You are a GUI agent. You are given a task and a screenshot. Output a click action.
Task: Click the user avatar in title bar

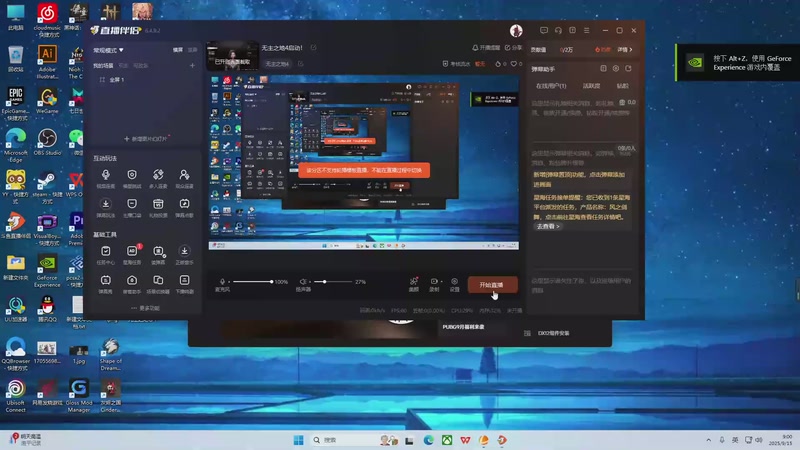coord(516,31)
